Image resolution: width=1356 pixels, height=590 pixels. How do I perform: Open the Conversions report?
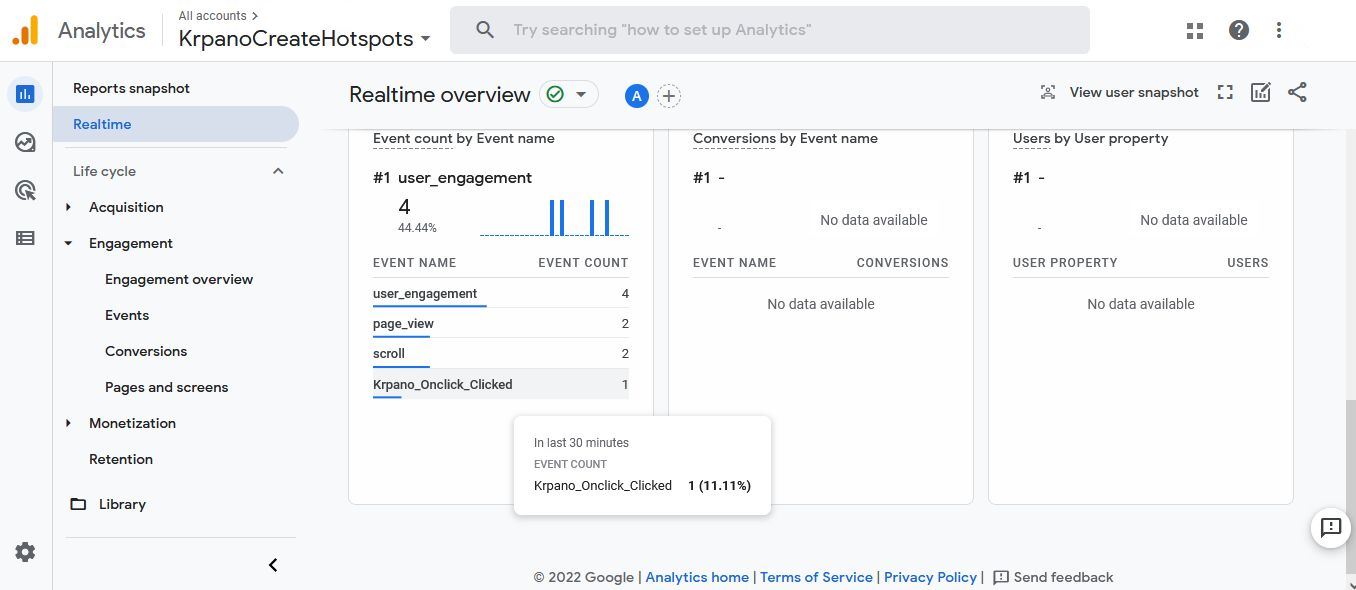point(146,351)
